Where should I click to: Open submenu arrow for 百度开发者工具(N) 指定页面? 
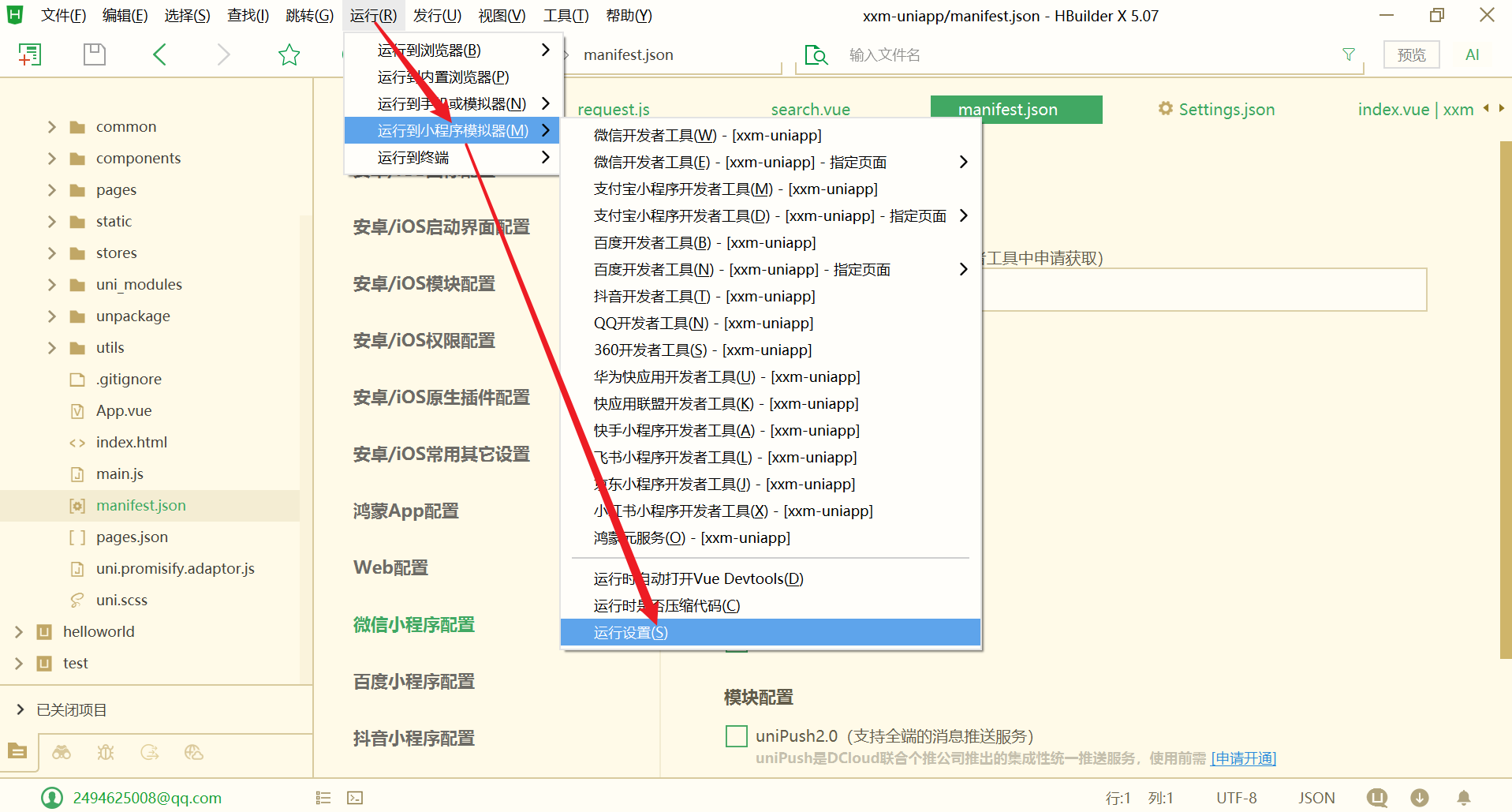coord(963,270)
